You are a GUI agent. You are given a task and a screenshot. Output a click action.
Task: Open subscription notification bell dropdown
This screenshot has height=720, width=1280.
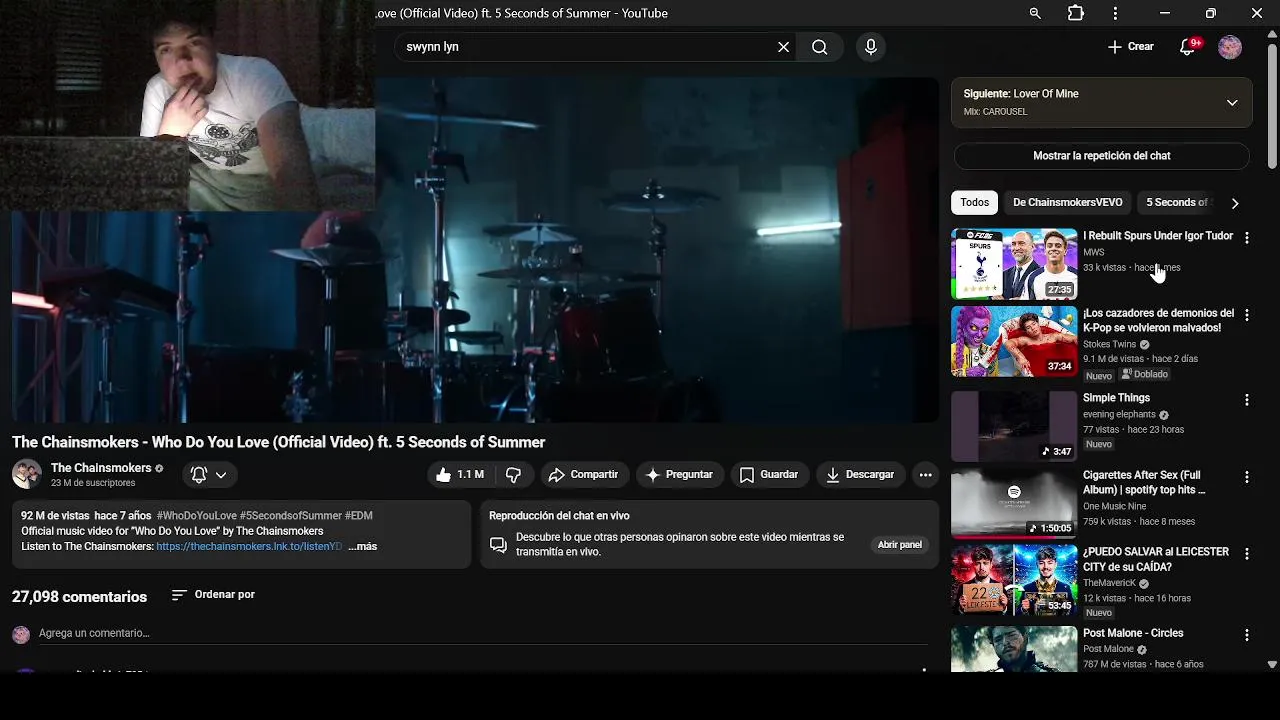pos(209,475)
